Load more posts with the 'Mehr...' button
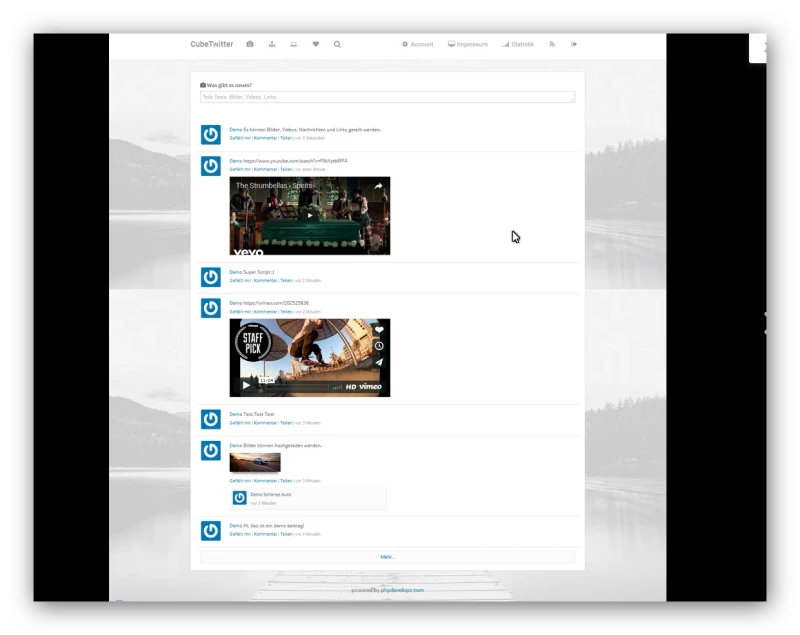800x635 pixels. coord(388,557)
